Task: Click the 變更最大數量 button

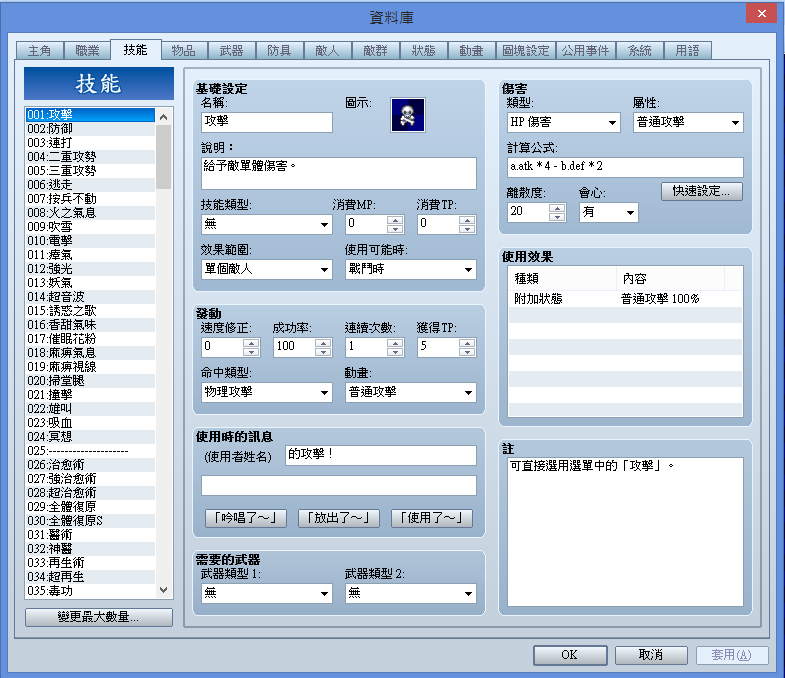Action: 99,617
